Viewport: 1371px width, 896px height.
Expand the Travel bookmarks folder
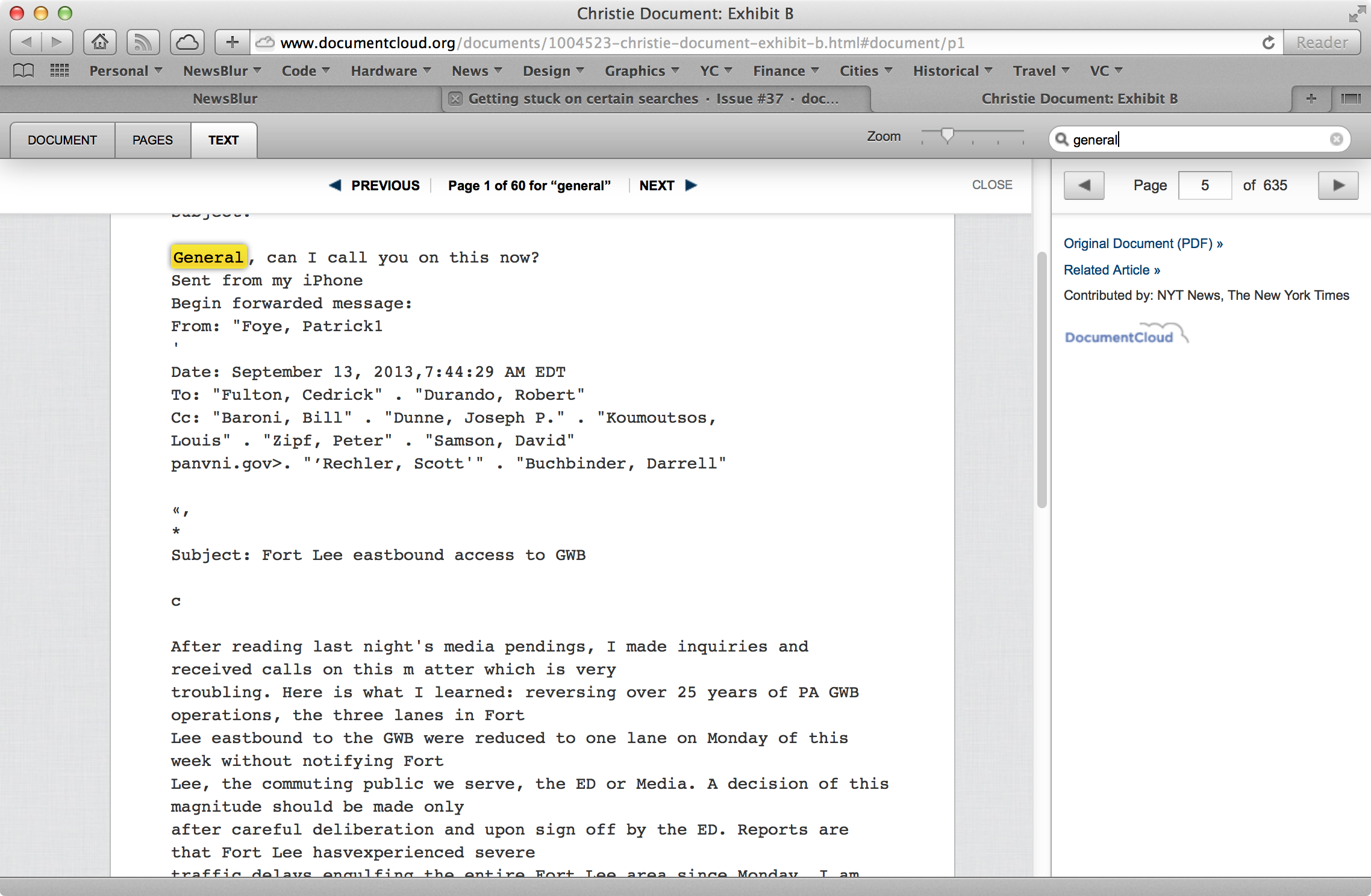point(1042,71)
